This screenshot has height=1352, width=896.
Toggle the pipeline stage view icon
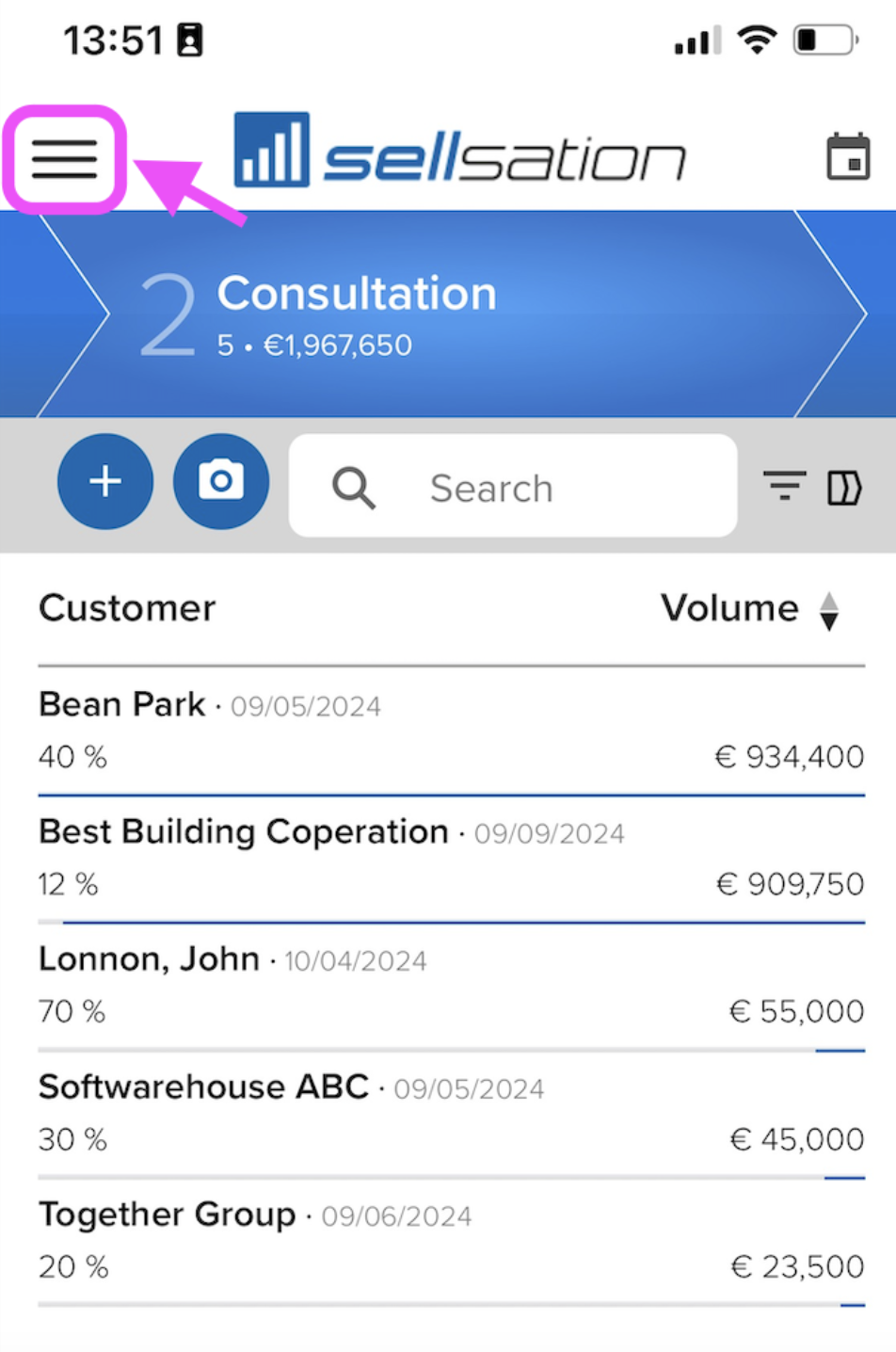[x=844, y=488]
